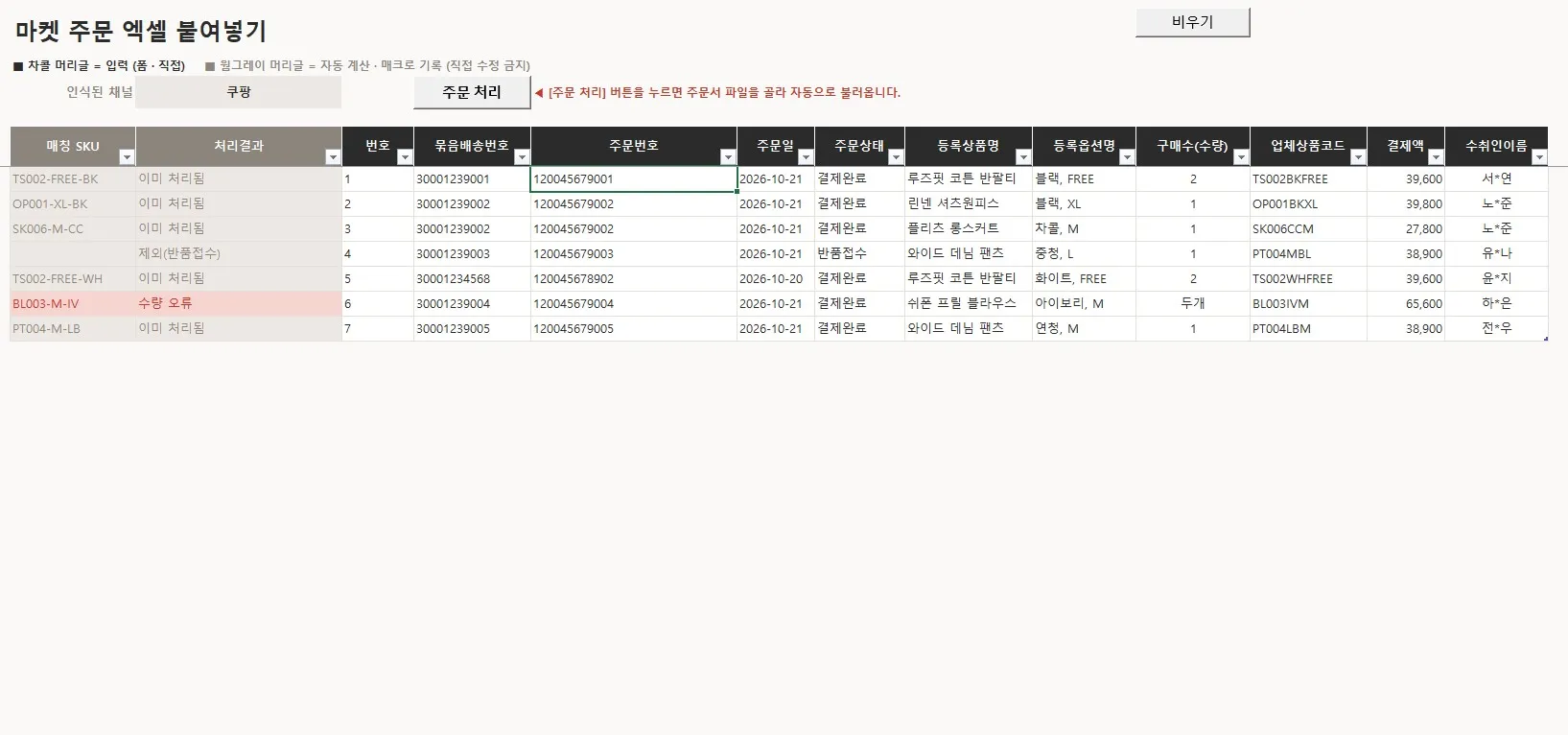The width and height of the screenshot is (1568, 735).
Task: Select the 수량 오류 result cell
Action: pos(239,304)
